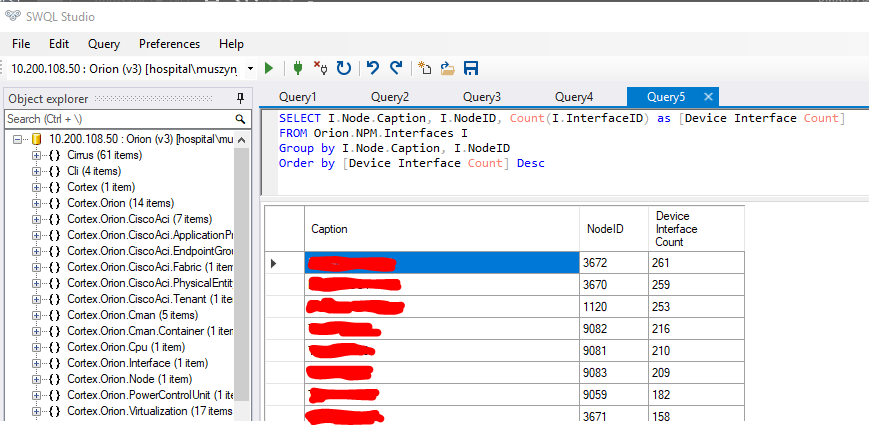Expand the Cli (4 items) node
The width and height of the screenshot is (869, 425).
[37, 171]
